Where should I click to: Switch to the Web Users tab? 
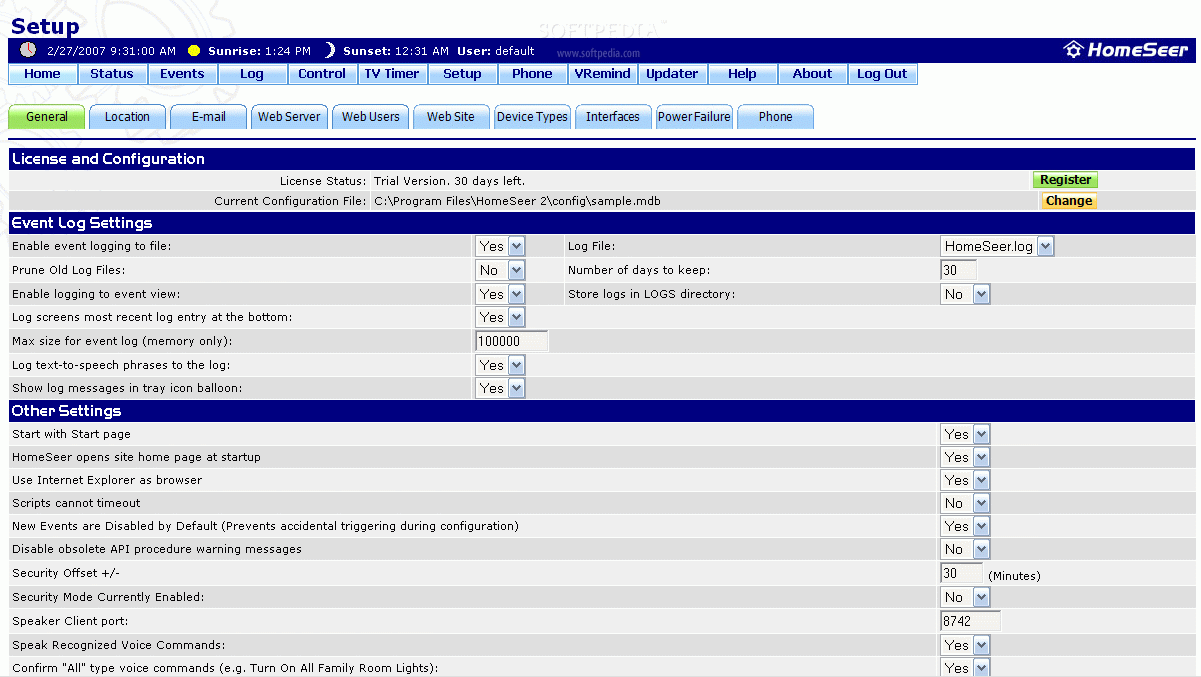[x=370, y=117]
